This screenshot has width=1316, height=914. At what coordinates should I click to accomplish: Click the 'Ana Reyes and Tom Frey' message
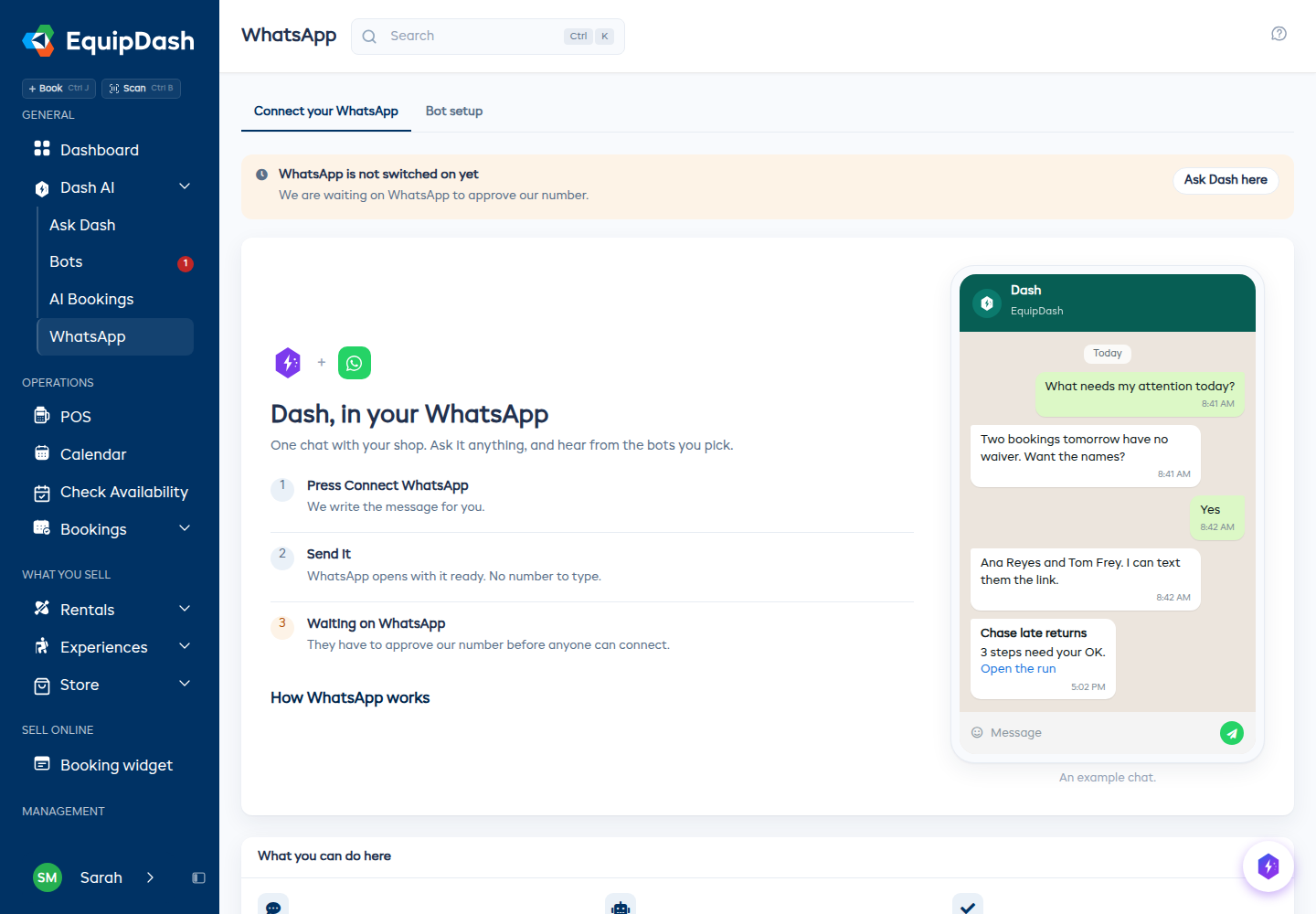click(1085, 579)
